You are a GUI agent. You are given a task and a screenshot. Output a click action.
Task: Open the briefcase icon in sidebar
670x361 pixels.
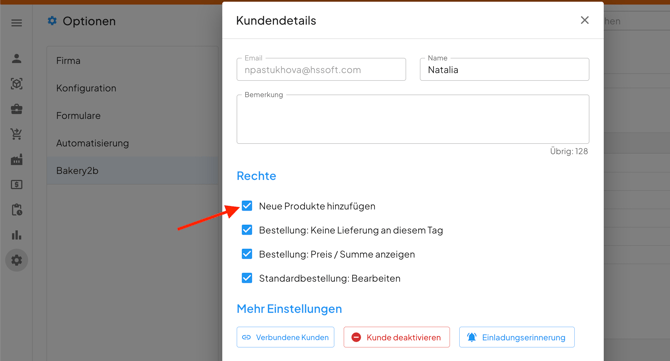pos(17,109)
